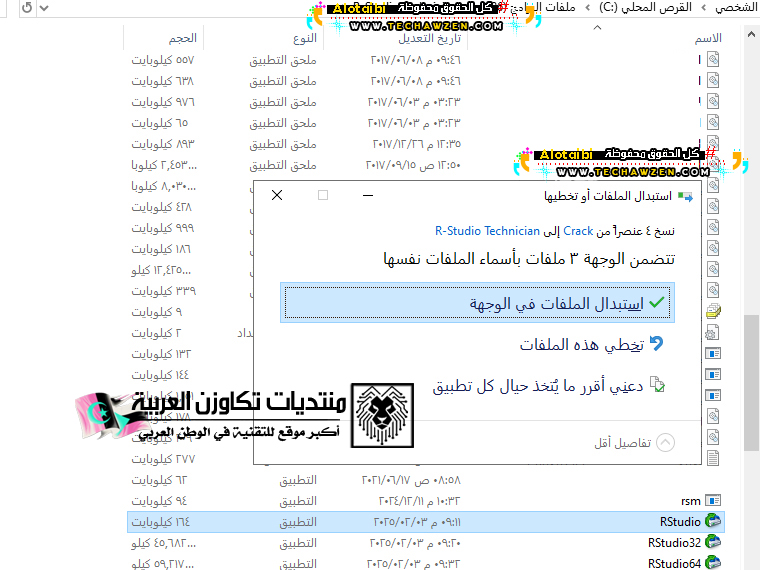Image resolution: width=760 pixels, height=570 pixels.
Task: Select file name RStudio64
Action: click(674, 564)
